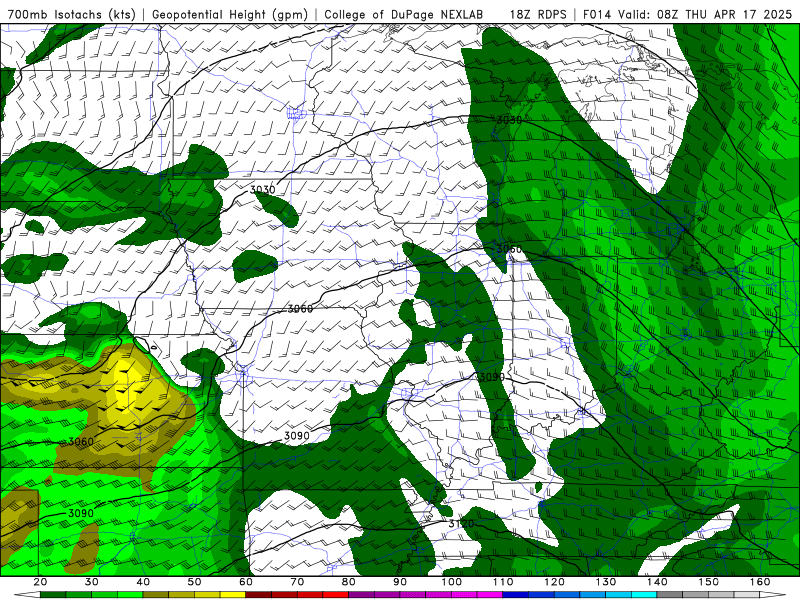Click the 70 knot color scale label

coord(297,582)
